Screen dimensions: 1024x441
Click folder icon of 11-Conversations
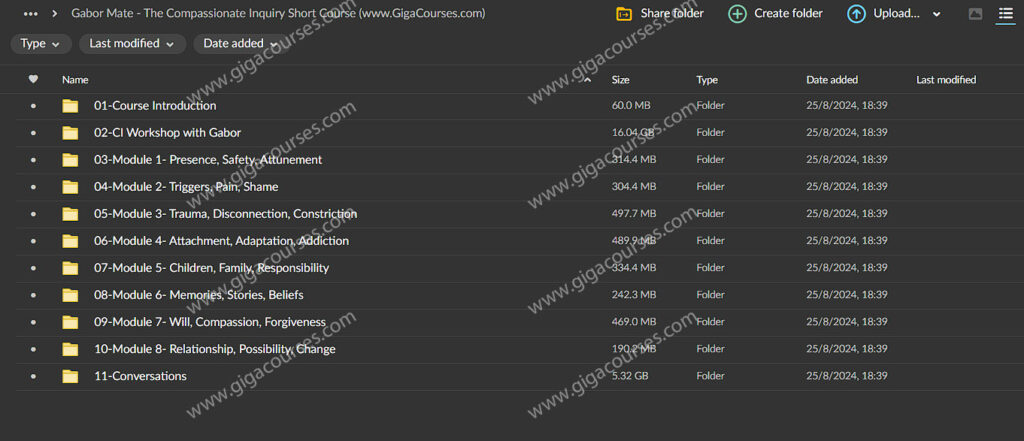pyautogui.click(x=70, y=377)
